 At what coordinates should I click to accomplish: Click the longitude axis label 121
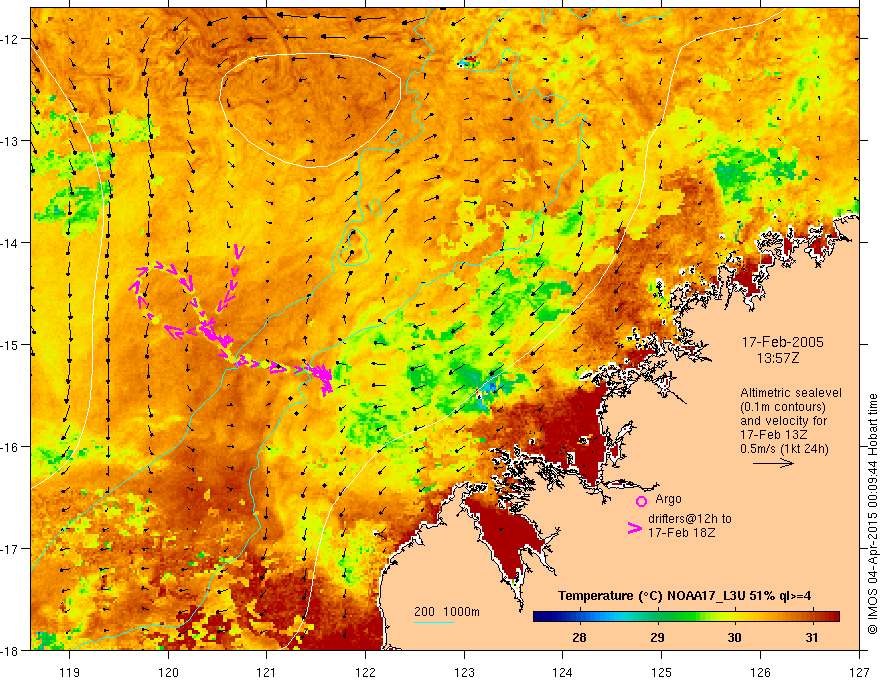tap(267, 672)
